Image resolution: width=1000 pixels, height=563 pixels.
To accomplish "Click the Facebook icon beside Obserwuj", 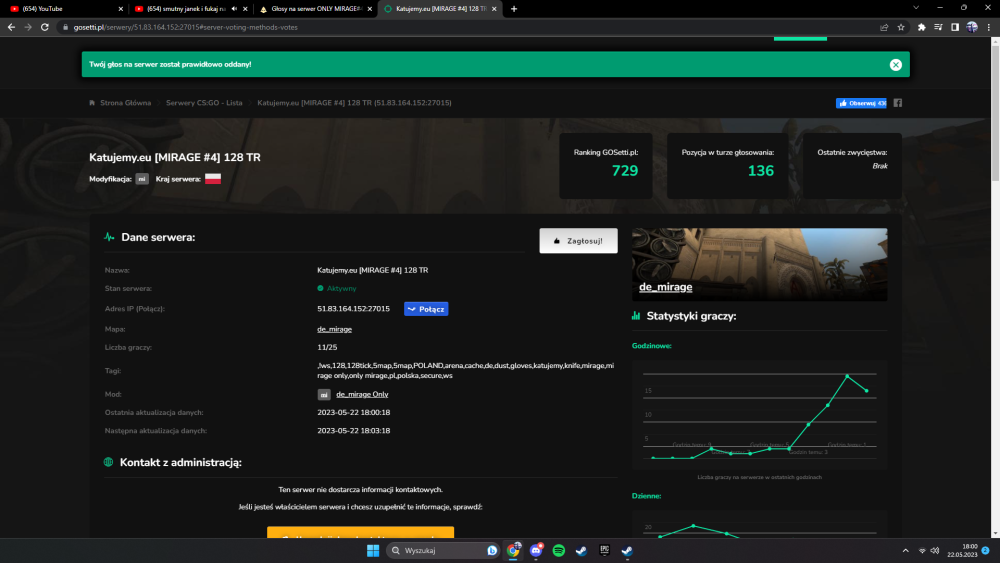I will coord(897,103).
